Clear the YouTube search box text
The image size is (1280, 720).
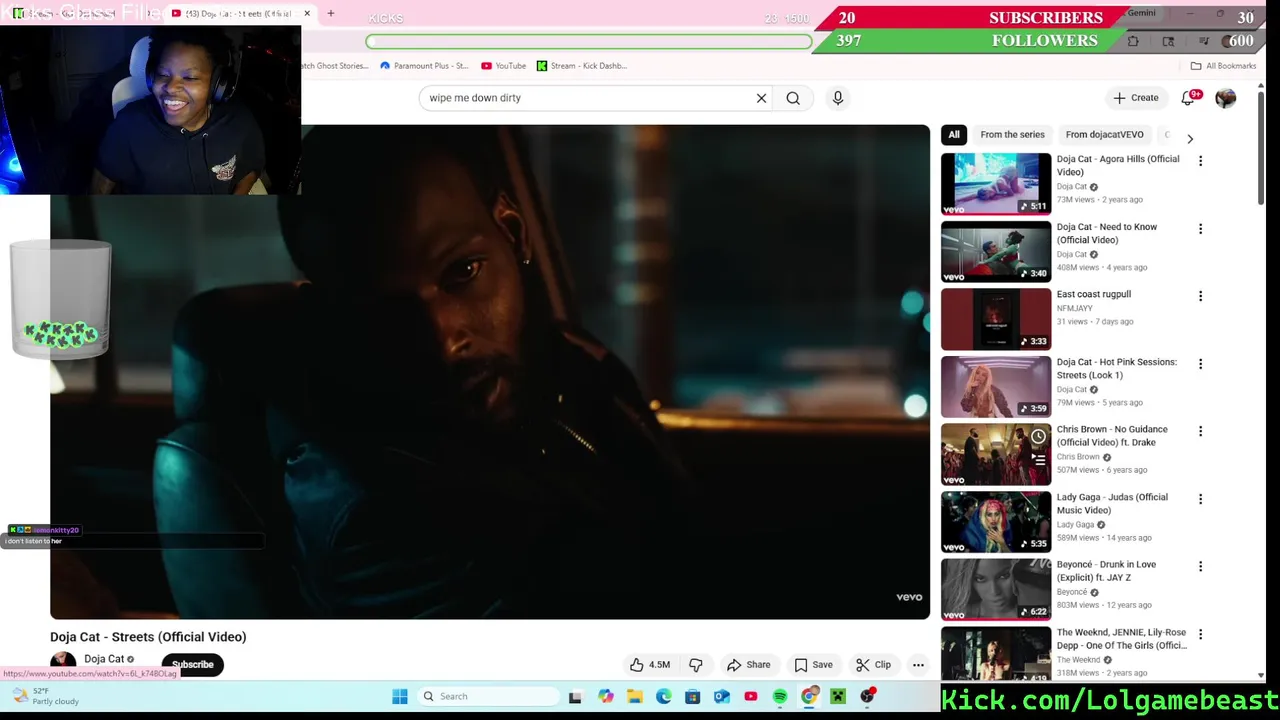coord(761,98)
